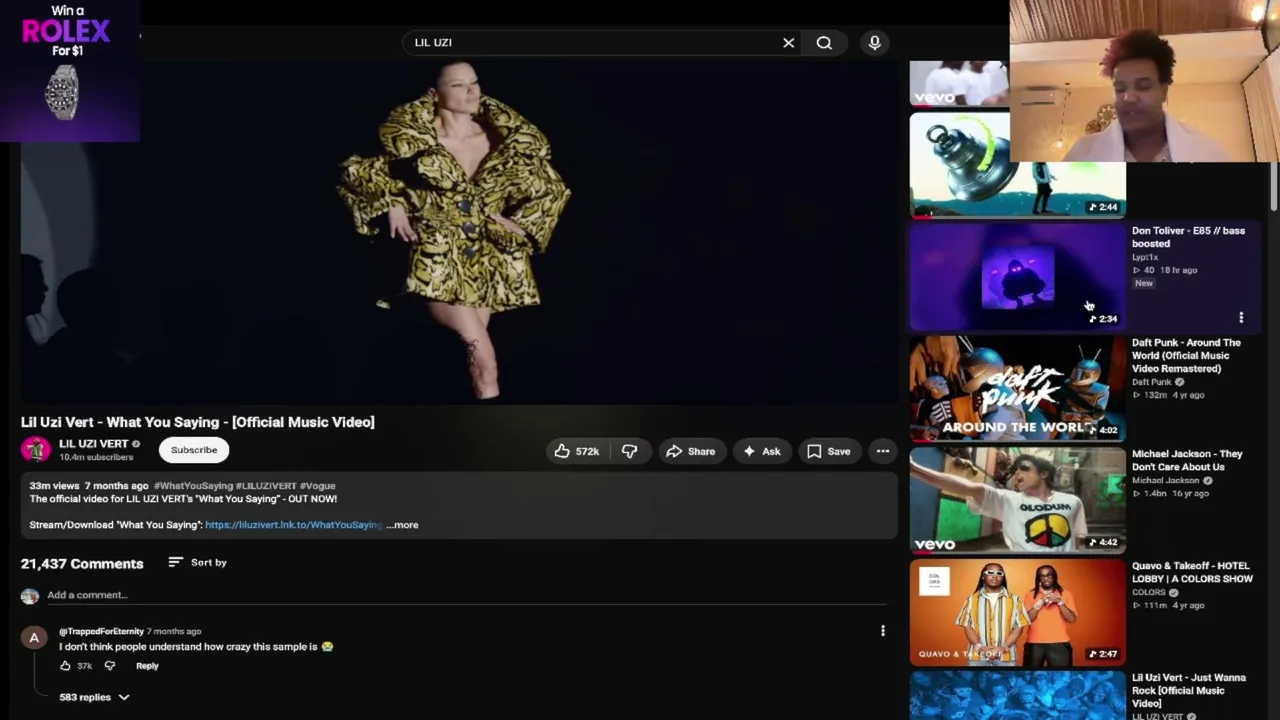This screenshot has width=1280, height=720.
Task: Click the page's vertical scrollbar
Action: tap(1274, 185)
